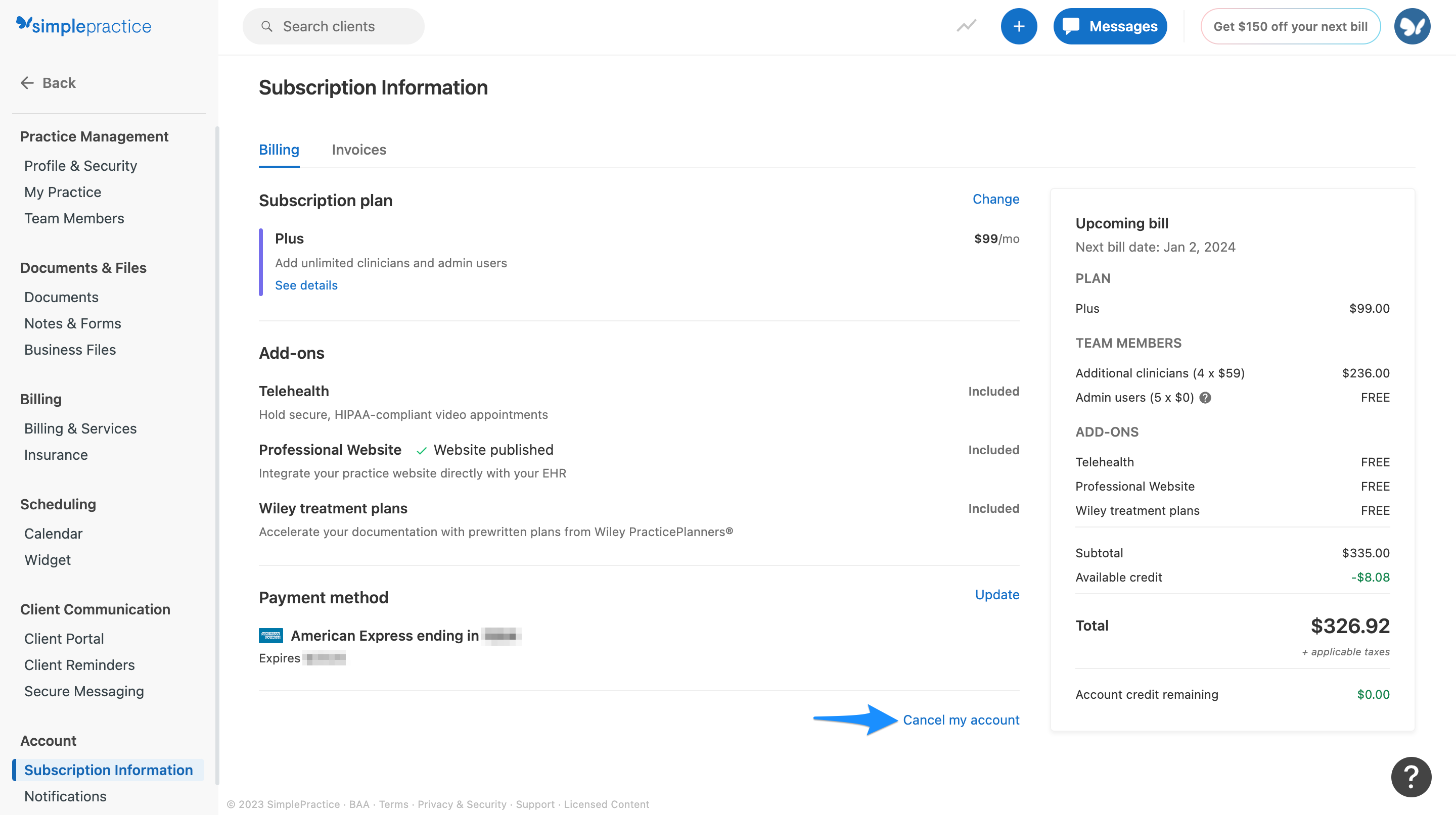This screenshot has height=815, width=1456.
Task: Click Change next to Subscription plan
Action: click(x=995, y=200)
